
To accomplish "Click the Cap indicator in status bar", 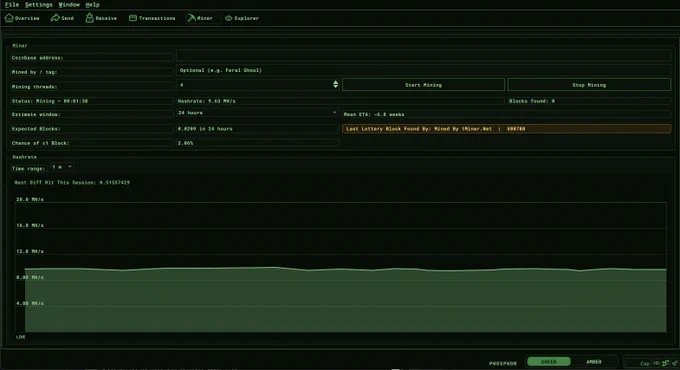I will point(644,363).
